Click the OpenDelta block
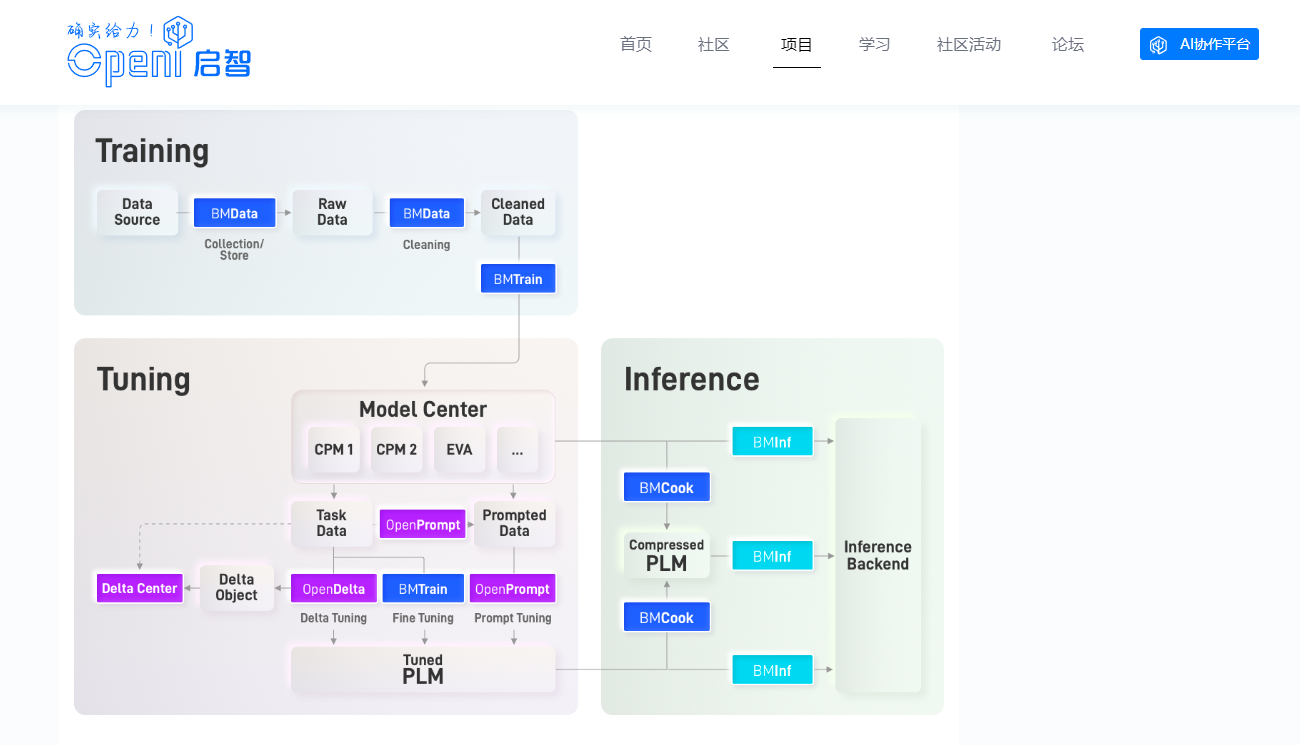This screenshot has width=1300, height=745. [334, 589]
